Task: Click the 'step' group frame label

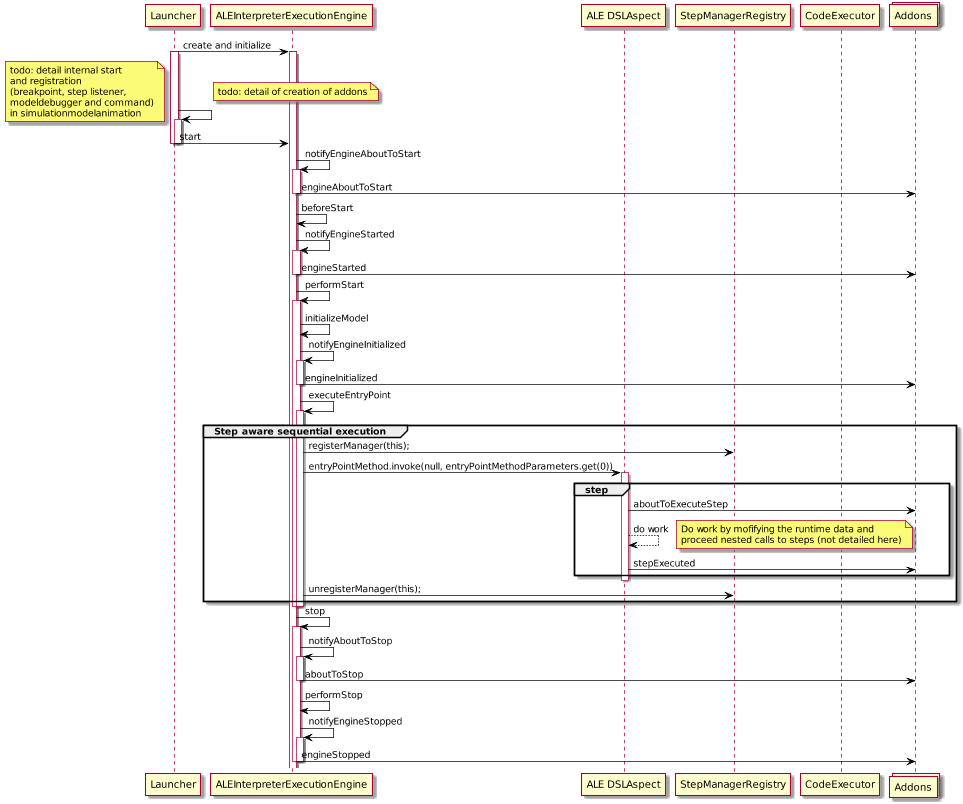Action: point(597,491)
